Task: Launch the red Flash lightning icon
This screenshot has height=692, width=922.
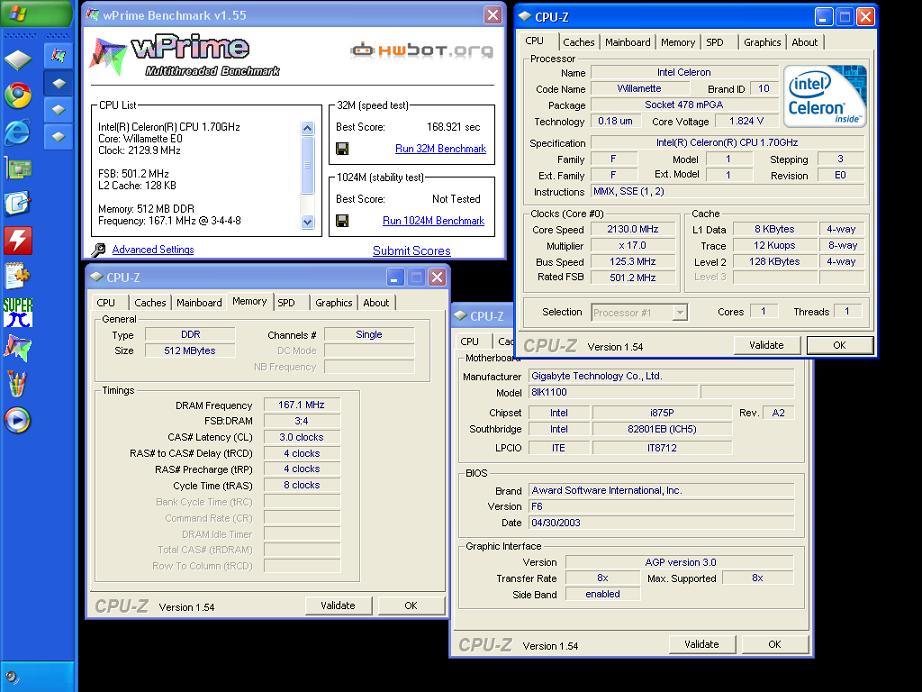Action: coord(18,240)
